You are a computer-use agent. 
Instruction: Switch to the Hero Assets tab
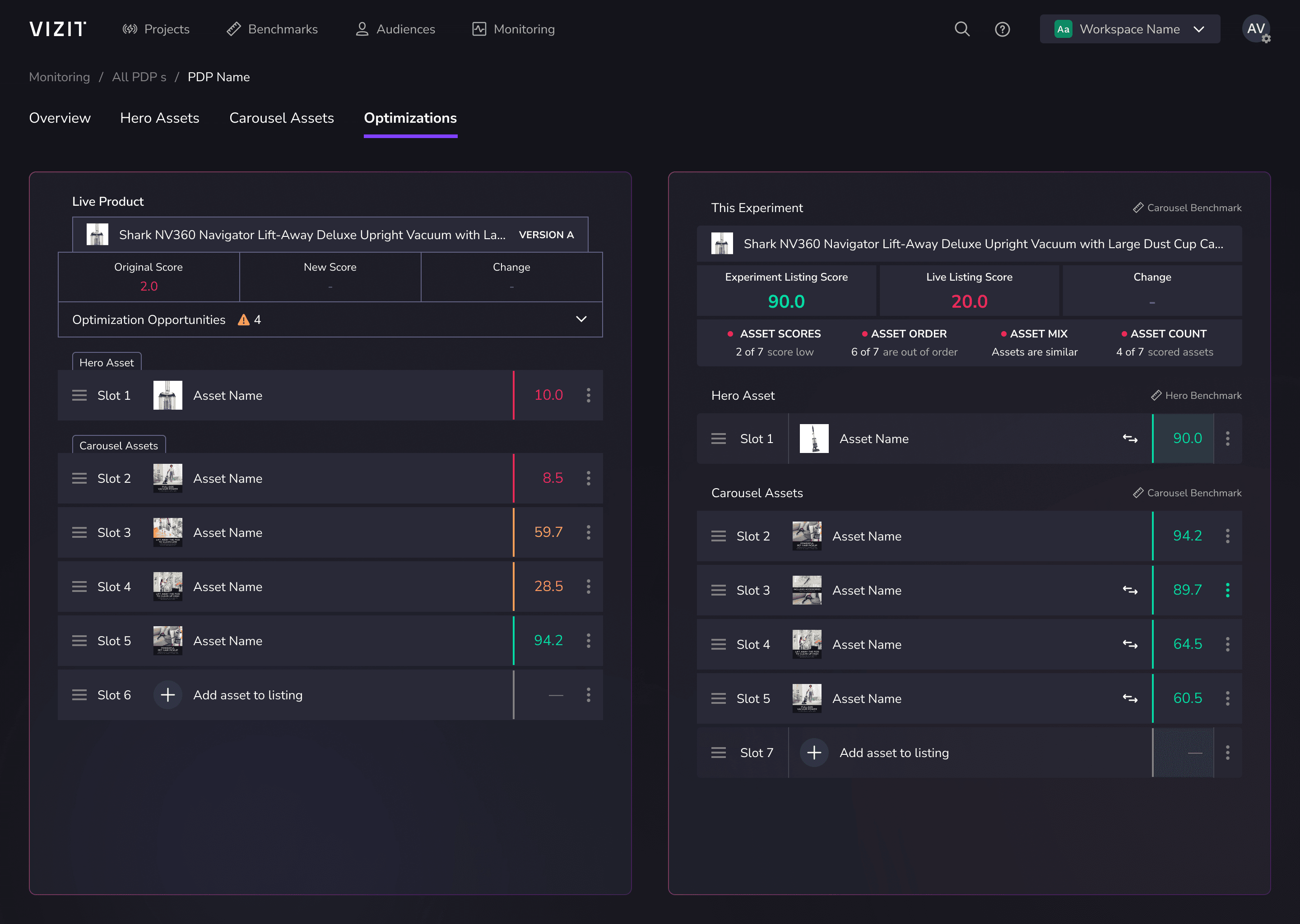pyautogui.click(x=159, y=118)
